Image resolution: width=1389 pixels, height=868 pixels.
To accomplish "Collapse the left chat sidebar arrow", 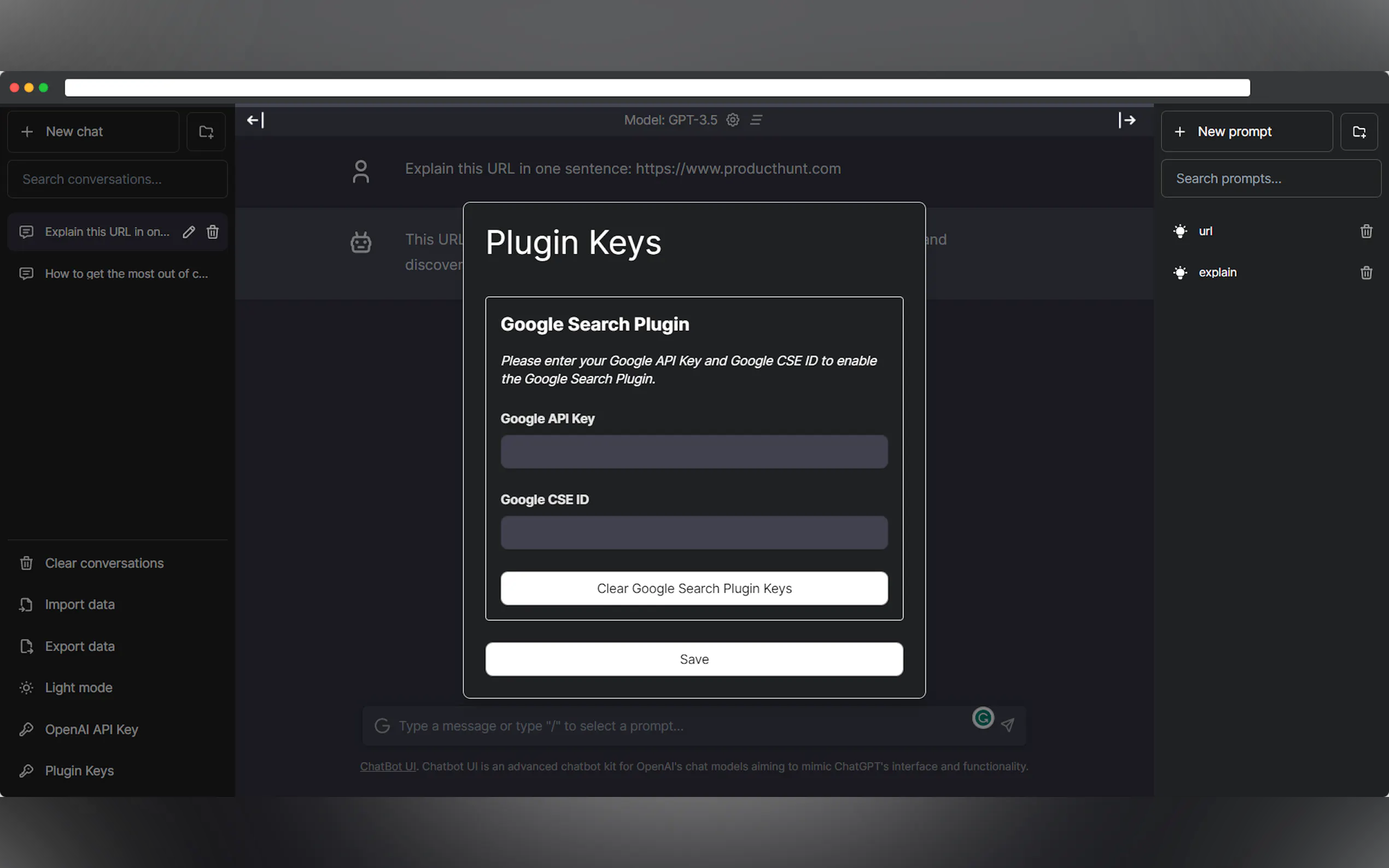I will coord(255,120).
